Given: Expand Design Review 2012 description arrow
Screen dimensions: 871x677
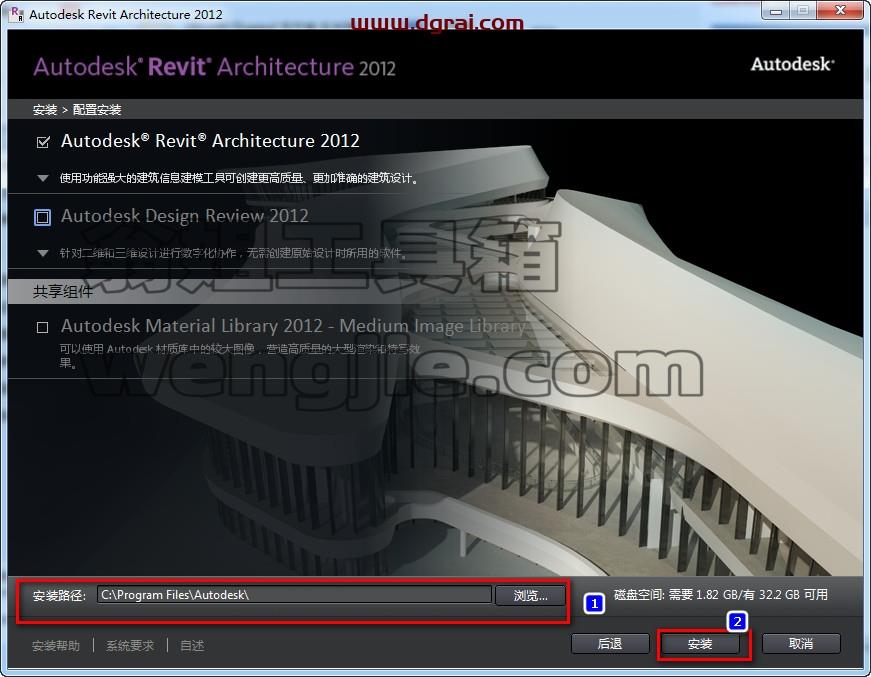Looking at the screenshot, I should (x=43, y=253).
